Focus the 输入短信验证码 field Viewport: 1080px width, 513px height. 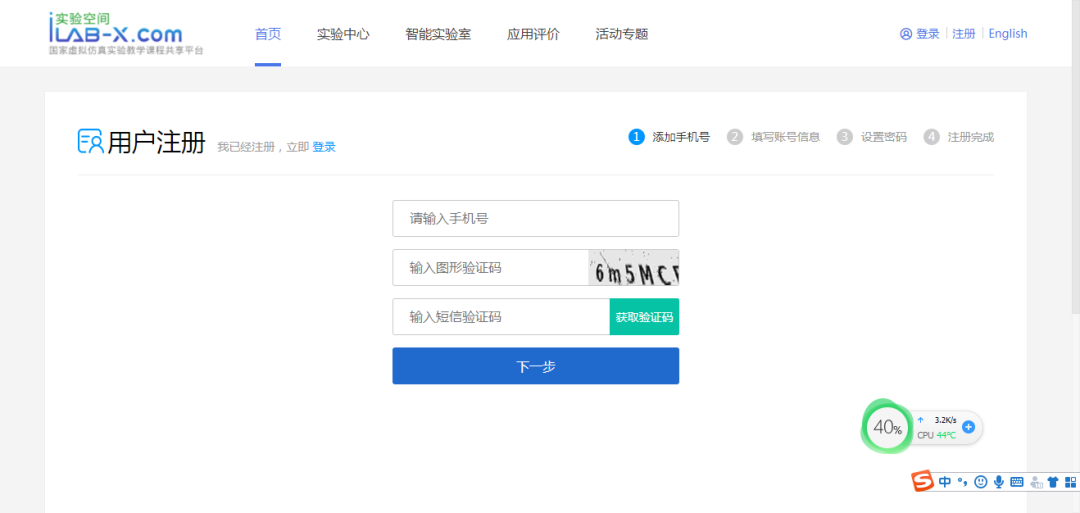tap(501, 317)
